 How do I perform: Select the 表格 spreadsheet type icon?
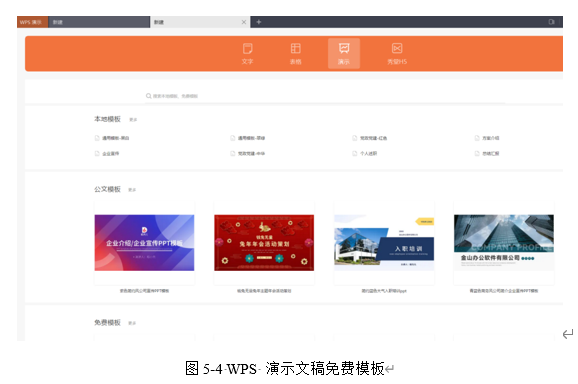[x=296, y=54]
